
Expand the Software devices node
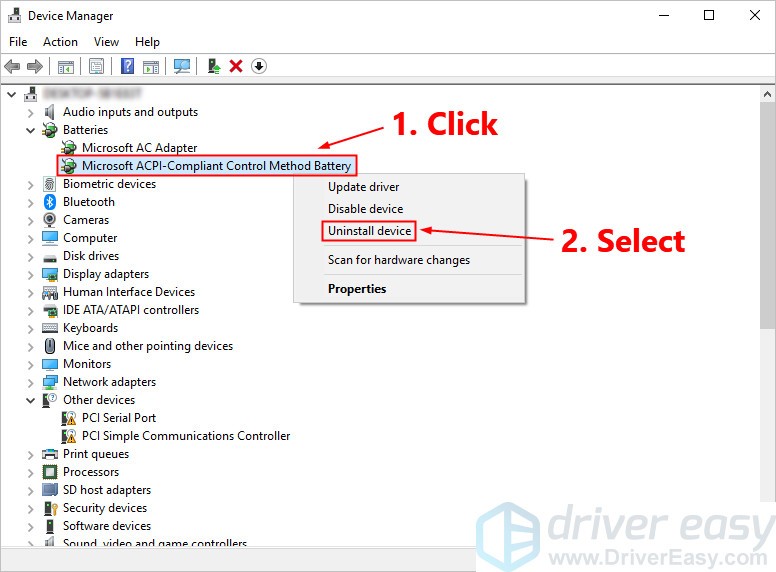(31, 526)
